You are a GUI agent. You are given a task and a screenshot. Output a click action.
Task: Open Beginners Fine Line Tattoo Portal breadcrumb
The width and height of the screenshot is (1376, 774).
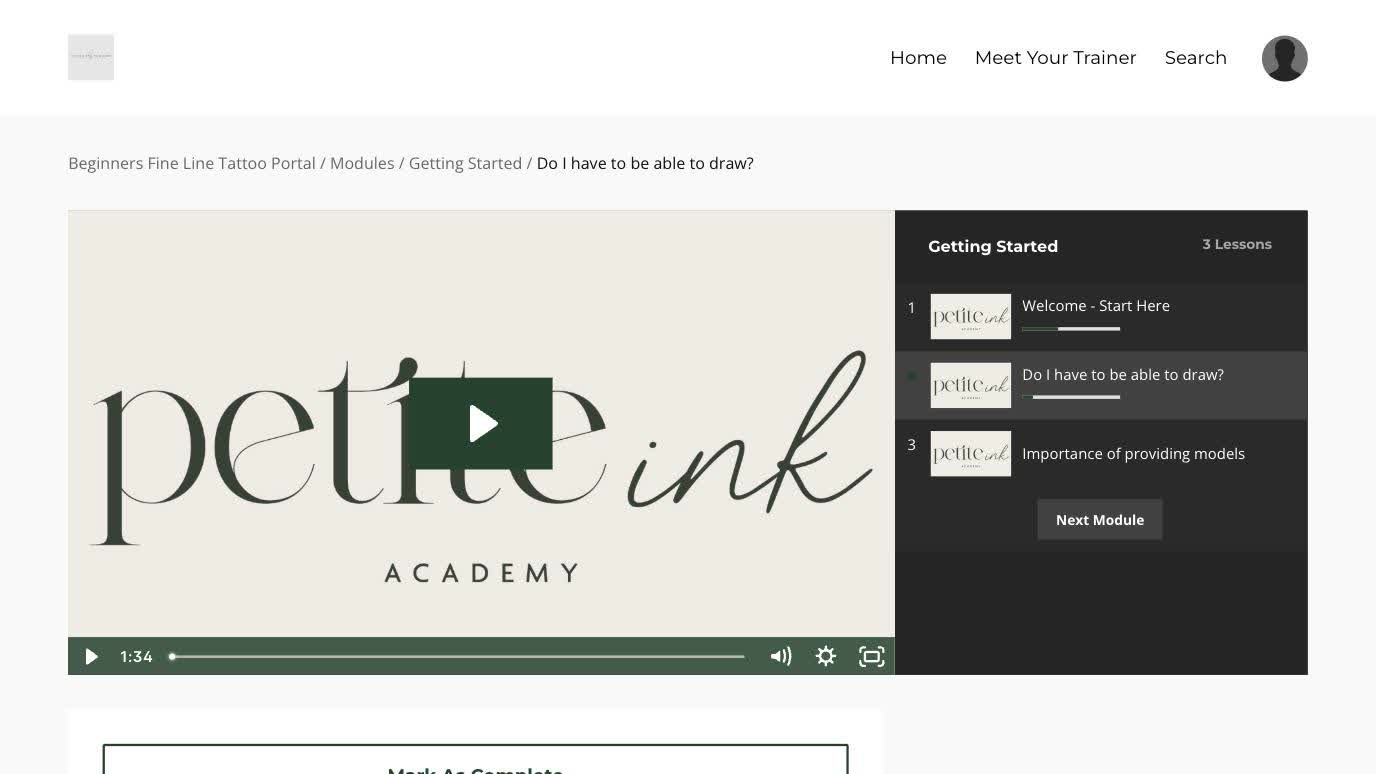[192, 163]
